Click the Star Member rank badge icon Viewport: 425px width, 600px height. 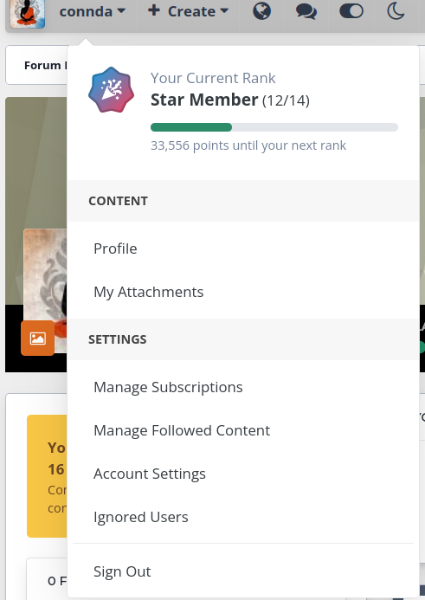(111, 90)
